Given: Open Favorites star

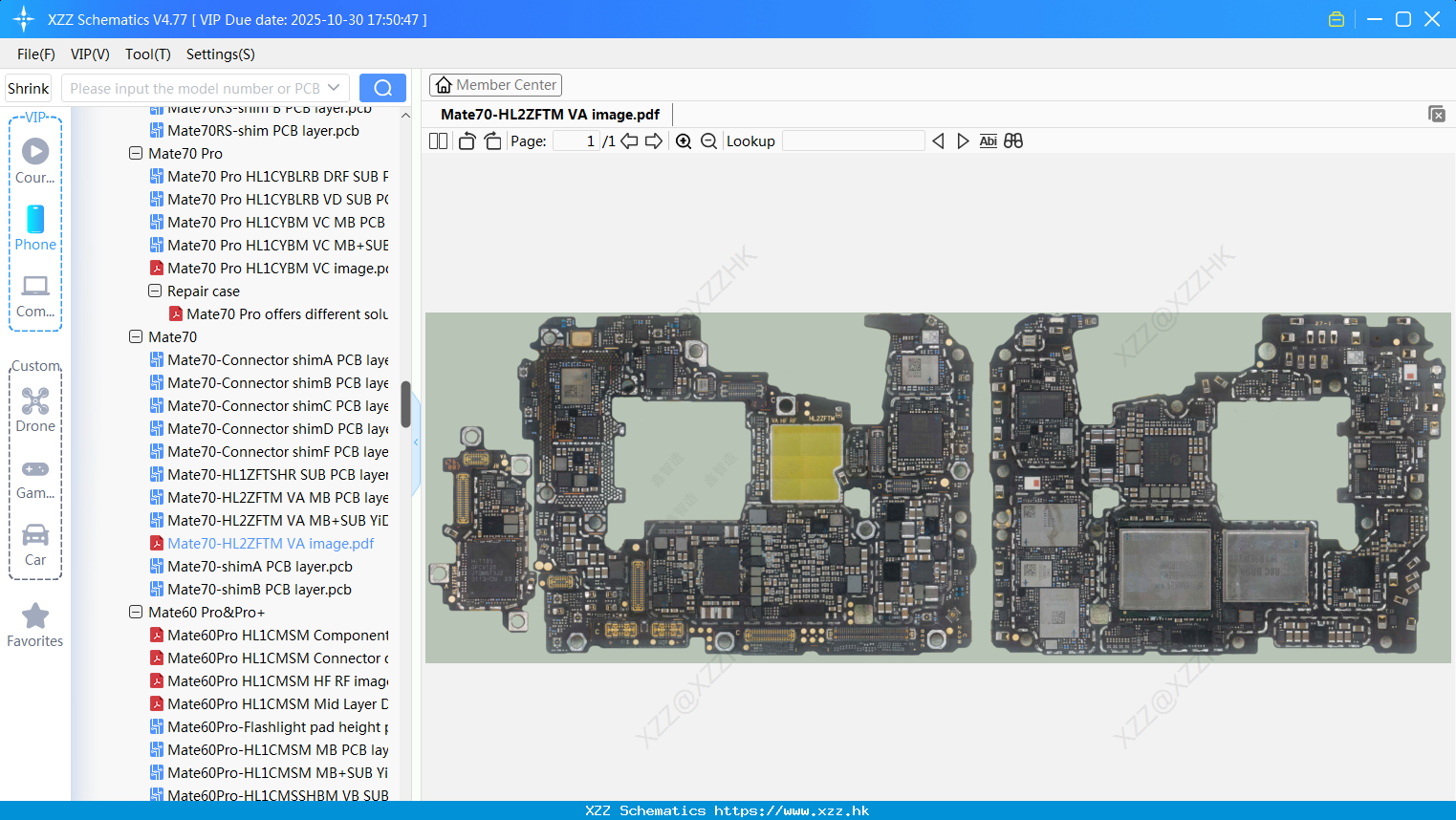Looking at the screenshot, I should [35, 625].
